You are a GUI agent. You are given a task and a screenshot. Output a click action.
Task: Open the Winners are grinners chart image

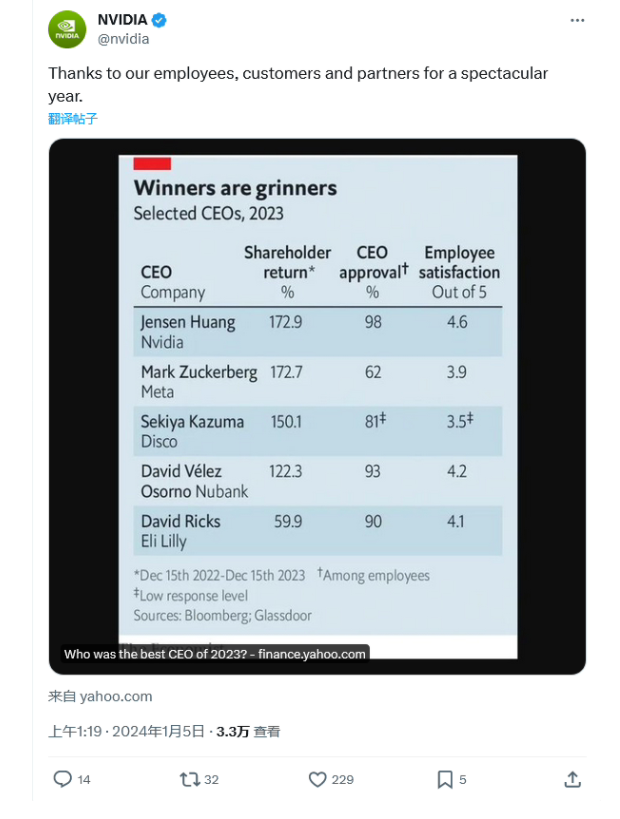click(x=318, y=406)
